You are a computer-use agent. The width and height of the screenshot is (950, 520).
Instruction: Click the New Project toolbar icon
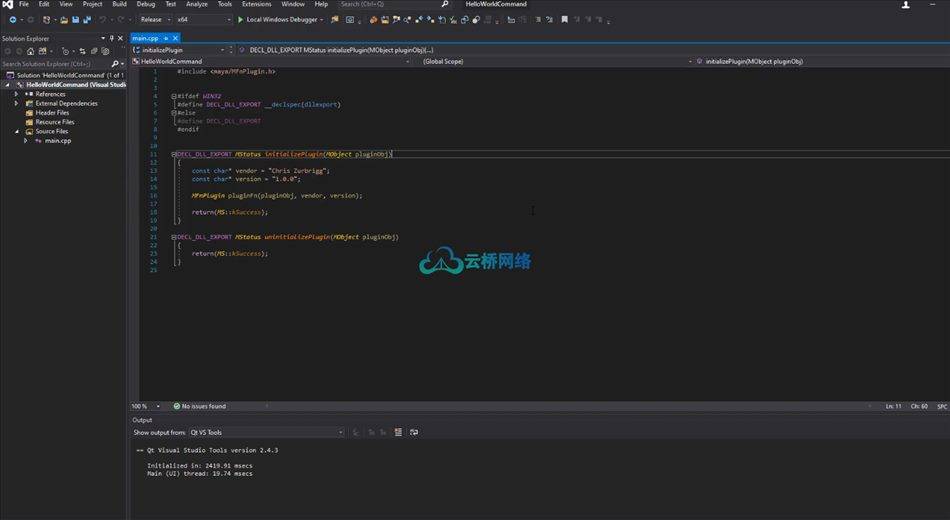(x=46, y=20)
